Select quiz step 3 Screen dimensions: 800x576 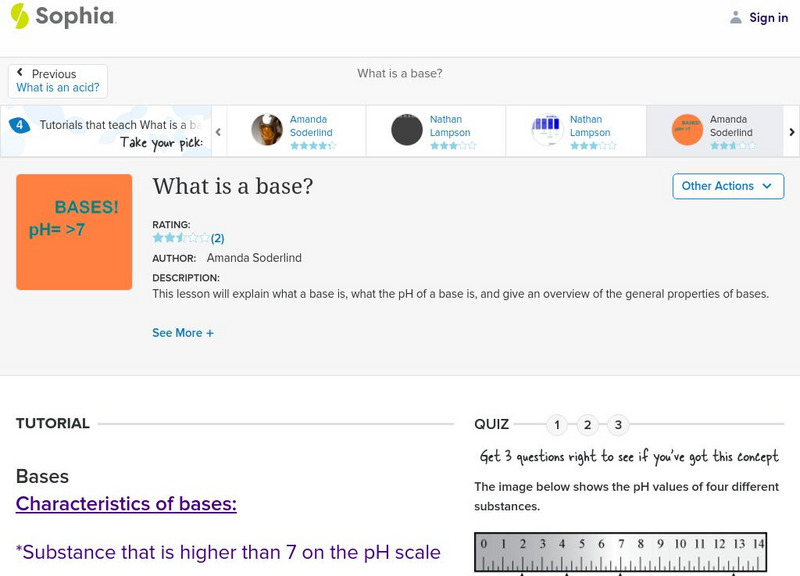pos(620,424)
